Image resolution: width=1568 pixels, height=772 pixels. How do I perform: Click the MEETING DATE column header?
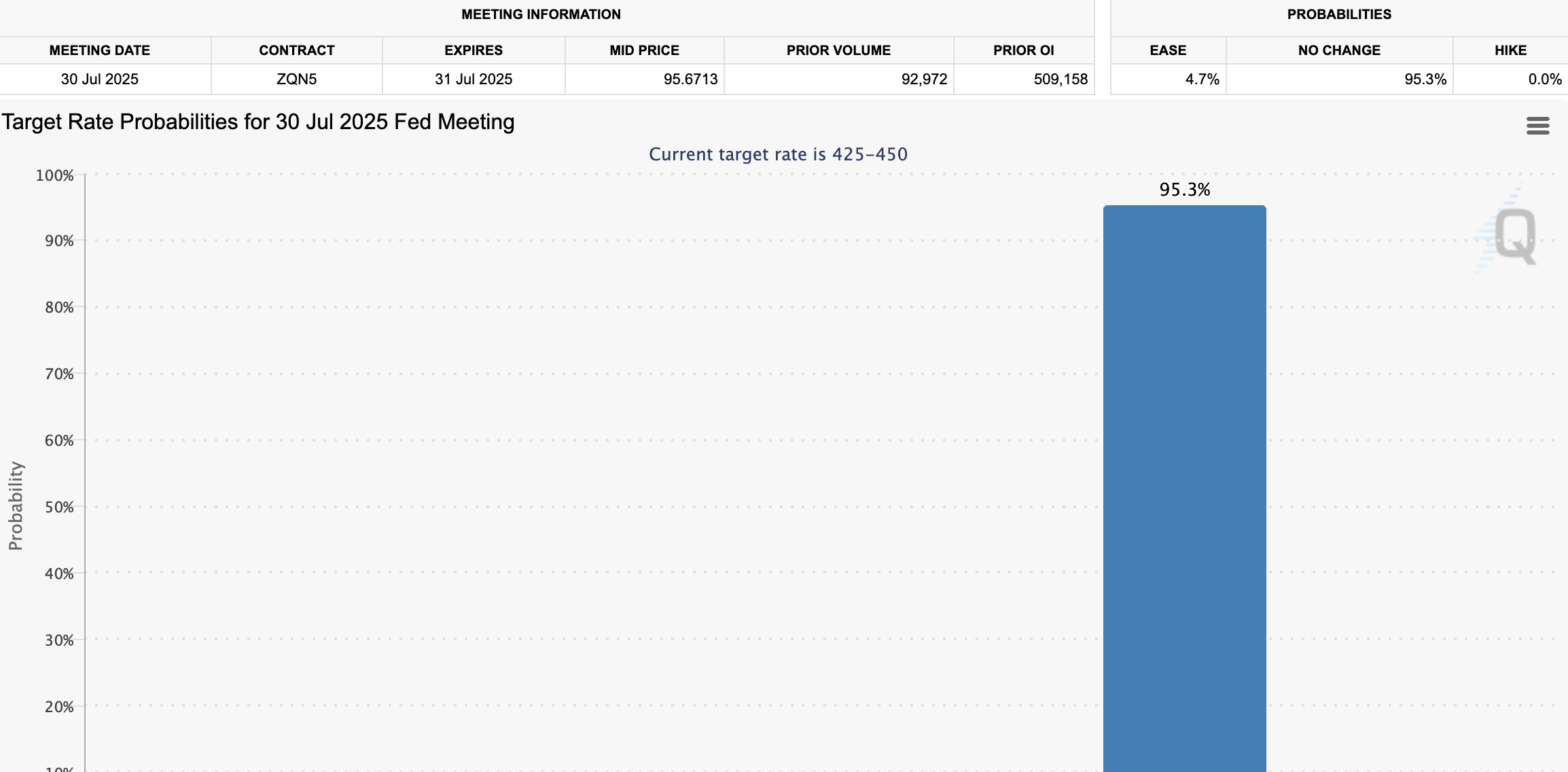[x=100, y=50]
